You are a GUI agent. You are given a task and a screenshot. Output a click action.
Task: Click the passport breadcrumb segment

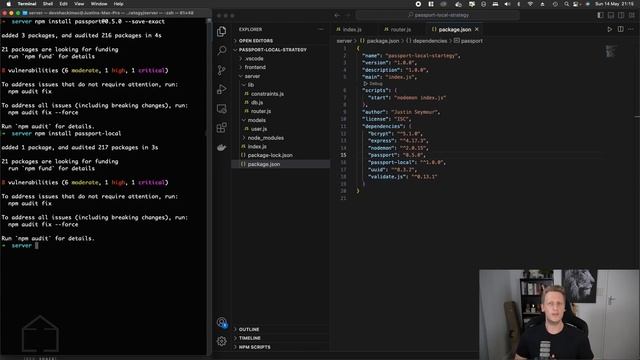[469, 41]
